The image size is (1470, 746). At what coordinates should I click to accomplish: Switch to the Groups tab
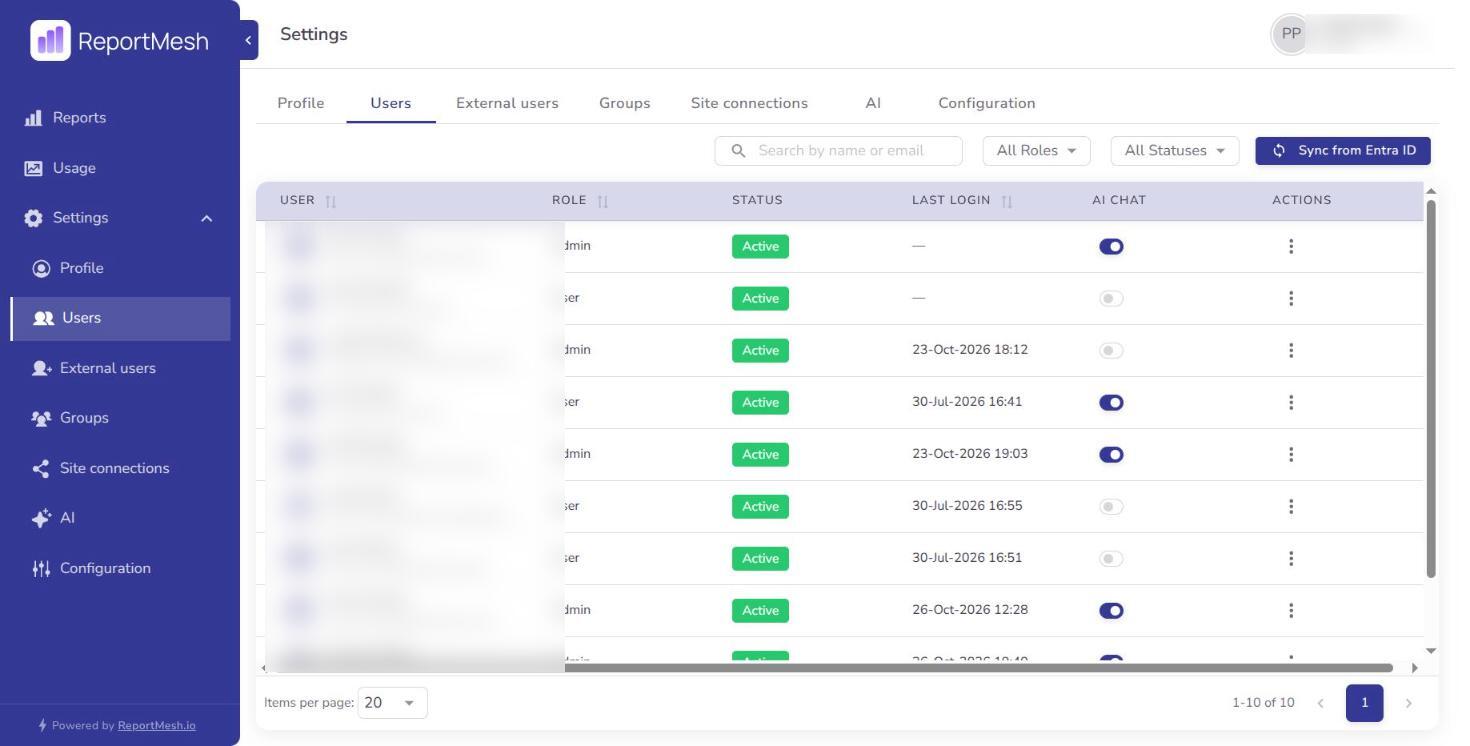pos(625,103)
